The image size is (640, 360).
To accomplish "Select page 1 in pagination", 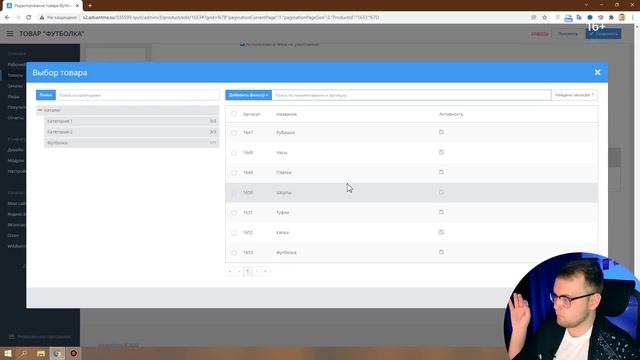I will 248,271.
